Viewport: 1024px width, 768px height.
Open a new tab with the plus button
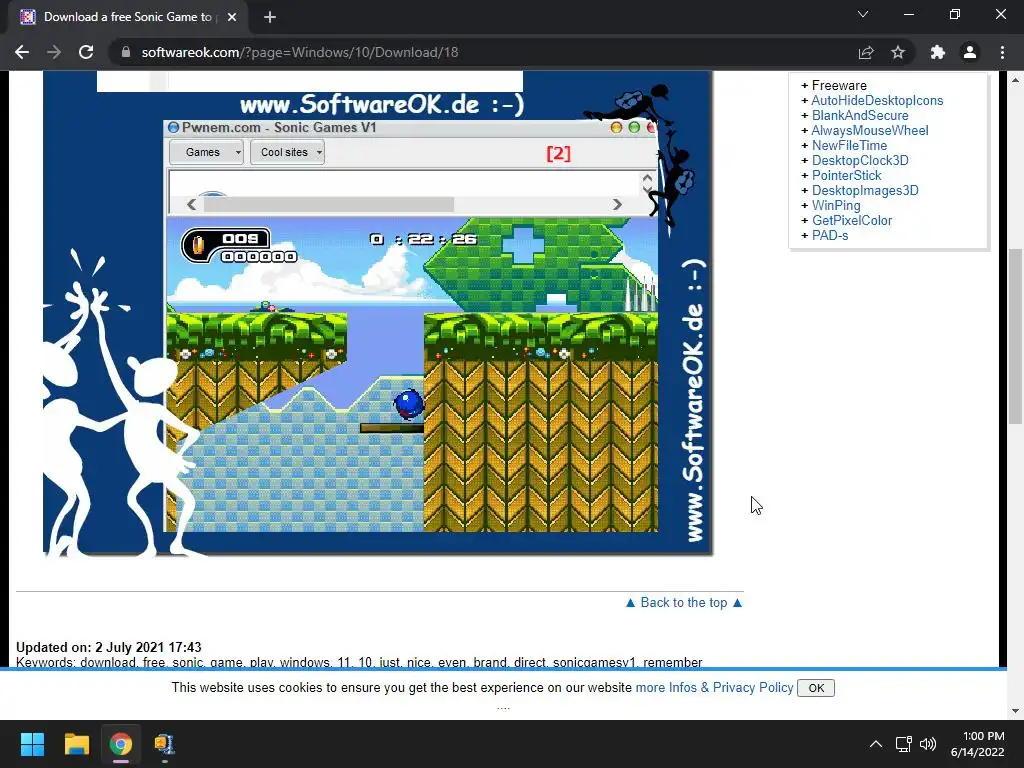pos(270,17)
